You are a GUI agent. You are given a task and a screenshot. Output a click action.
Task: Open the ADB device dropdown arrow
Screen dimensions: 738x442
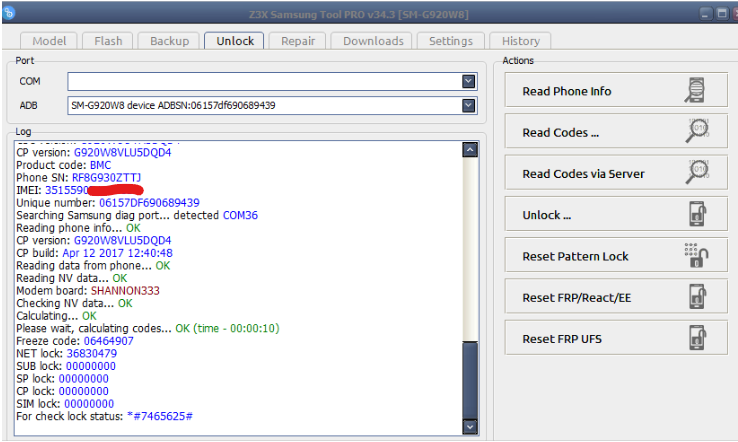tap(468, 105)
